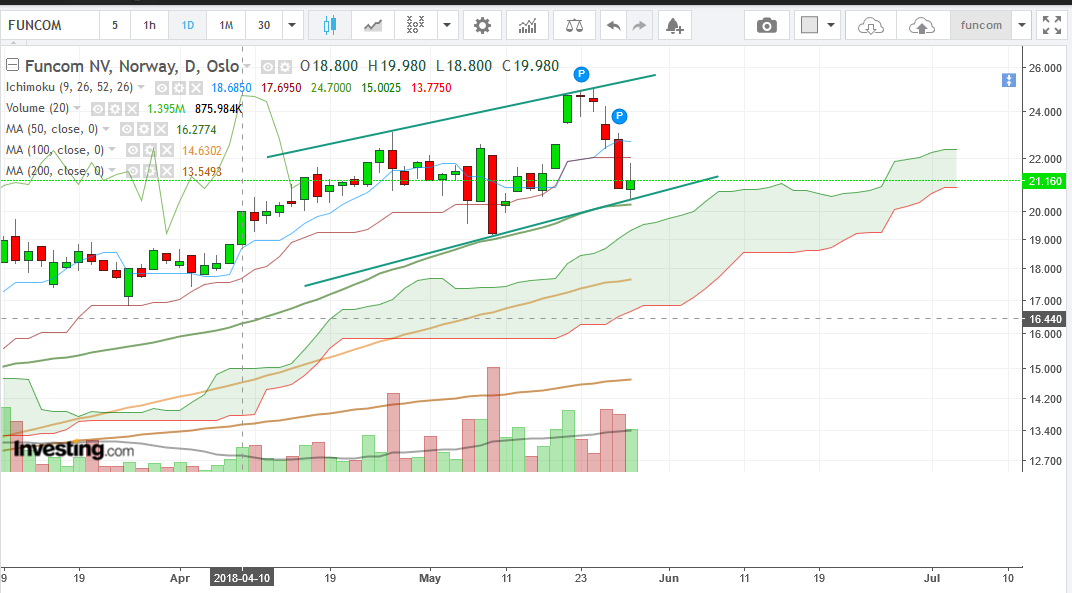
Task: Remove the MA 50 indicator
Action: (161, 129)
